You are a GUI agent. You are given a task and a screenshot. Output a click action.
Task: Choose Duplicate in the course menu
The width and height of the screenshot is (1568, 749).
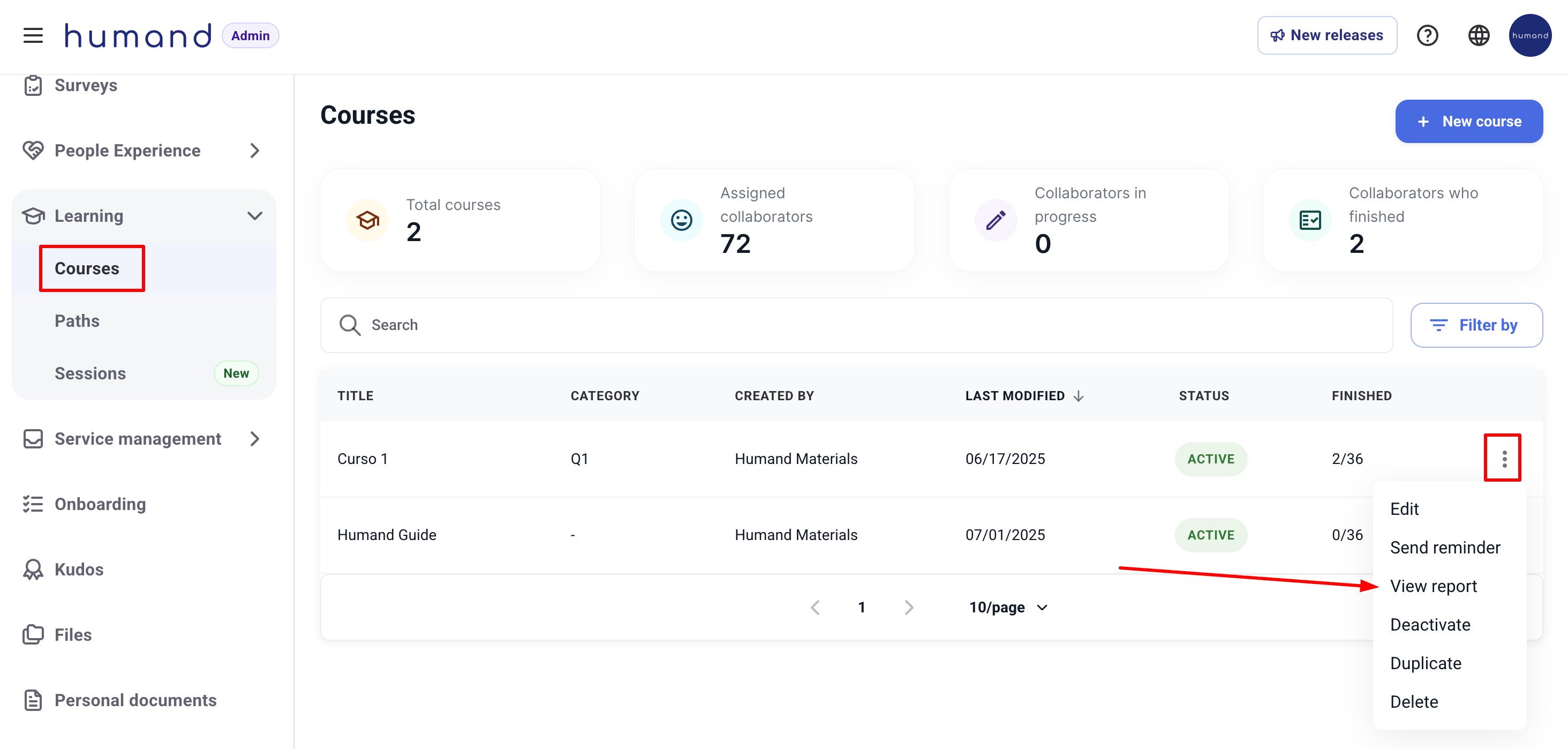[x=1425, y=663]
